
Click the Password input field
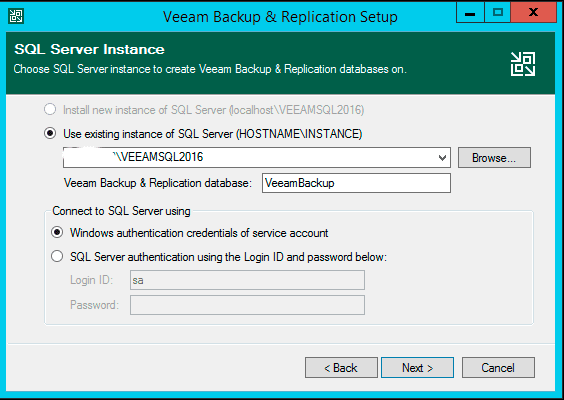click(247, 305)
